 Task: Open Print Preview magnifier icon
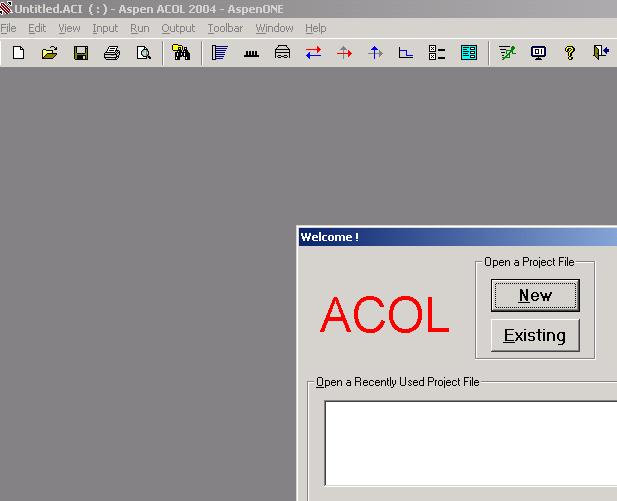tap(144, 52)
